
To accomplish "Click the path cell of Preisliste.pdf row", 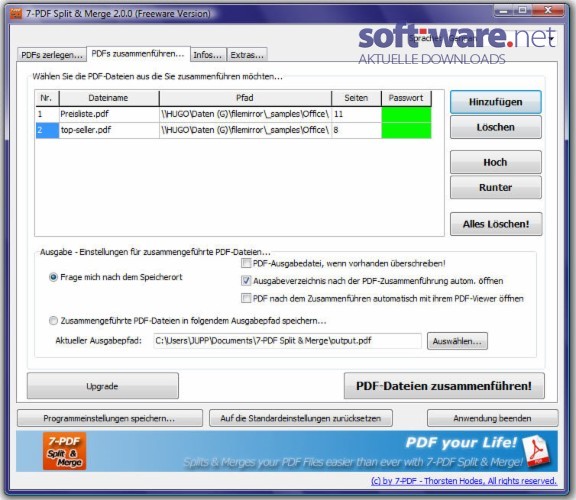I will click(245, 114).
